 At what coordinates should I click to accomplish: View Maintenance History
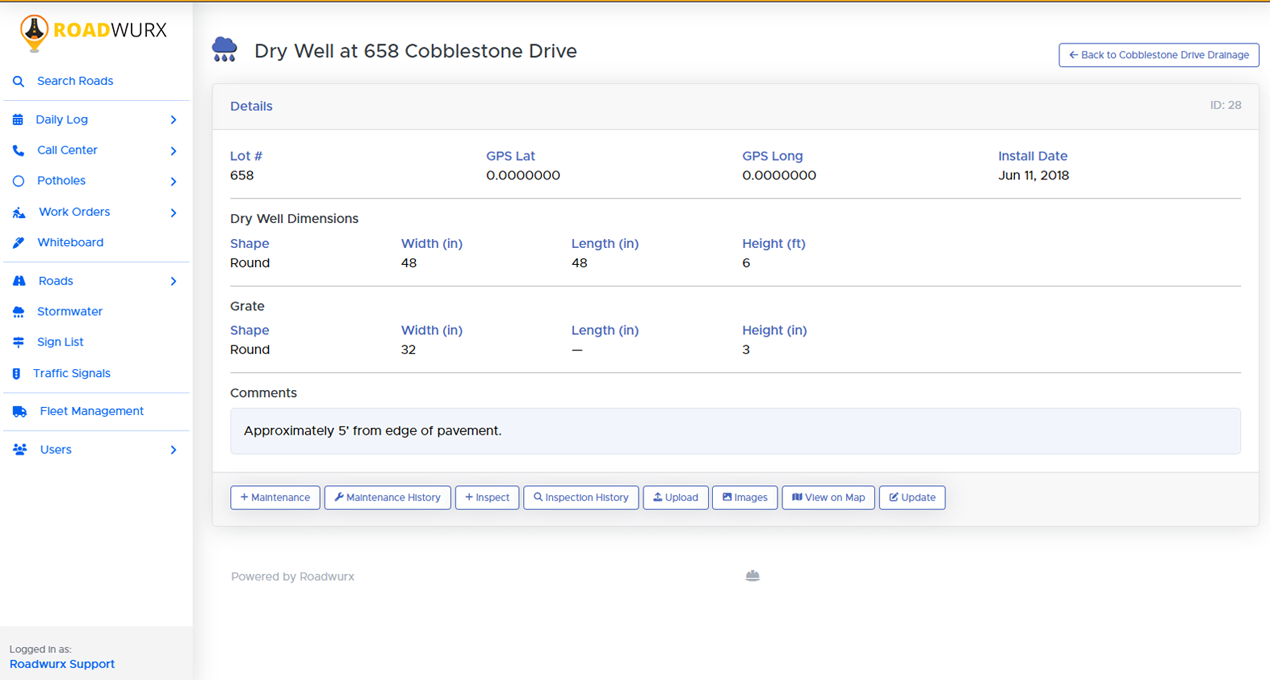pyautogui.click(x=387, y=497)
